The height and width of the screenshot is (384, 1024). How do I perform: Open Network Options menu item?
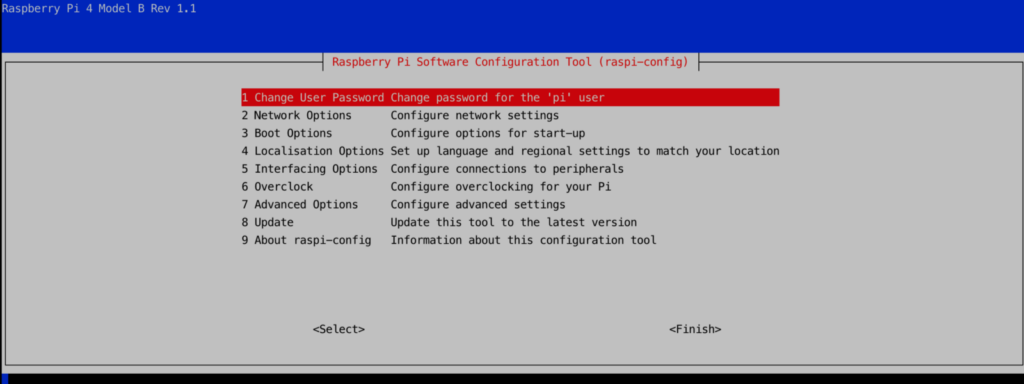(x=510, y=116)
